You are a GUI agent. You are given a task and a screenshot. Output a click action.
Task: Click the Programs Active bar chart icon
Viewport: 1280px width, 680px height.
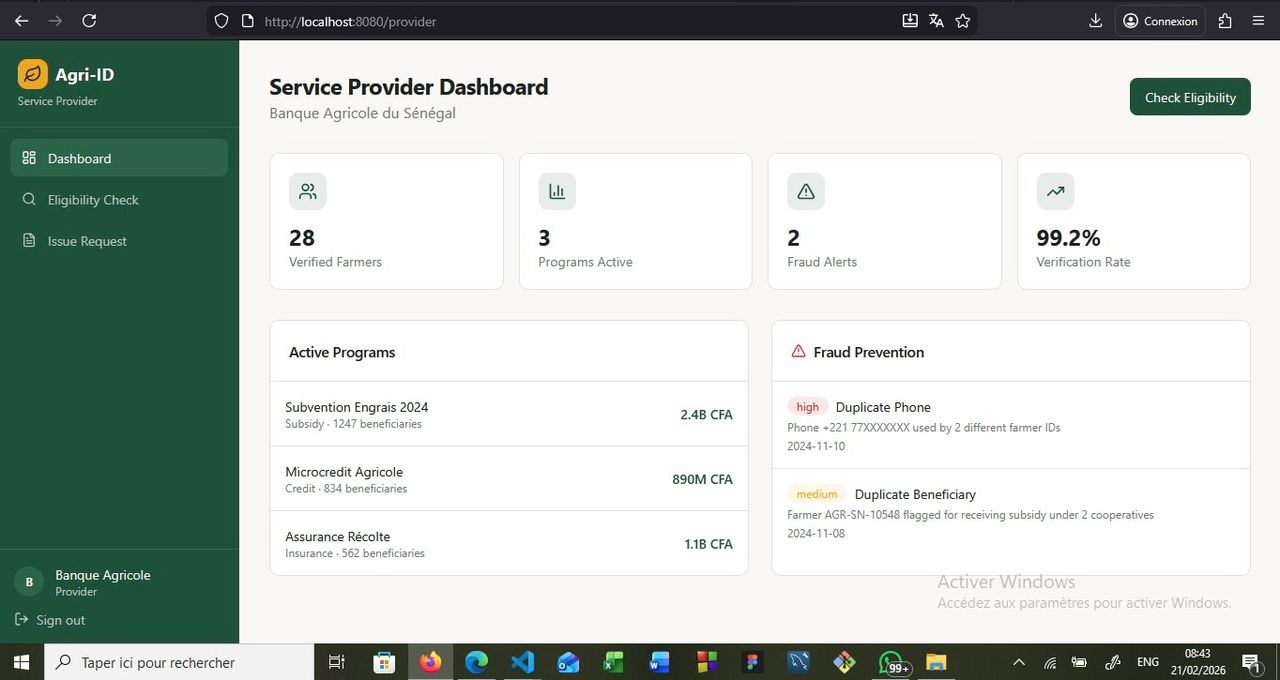557,191
